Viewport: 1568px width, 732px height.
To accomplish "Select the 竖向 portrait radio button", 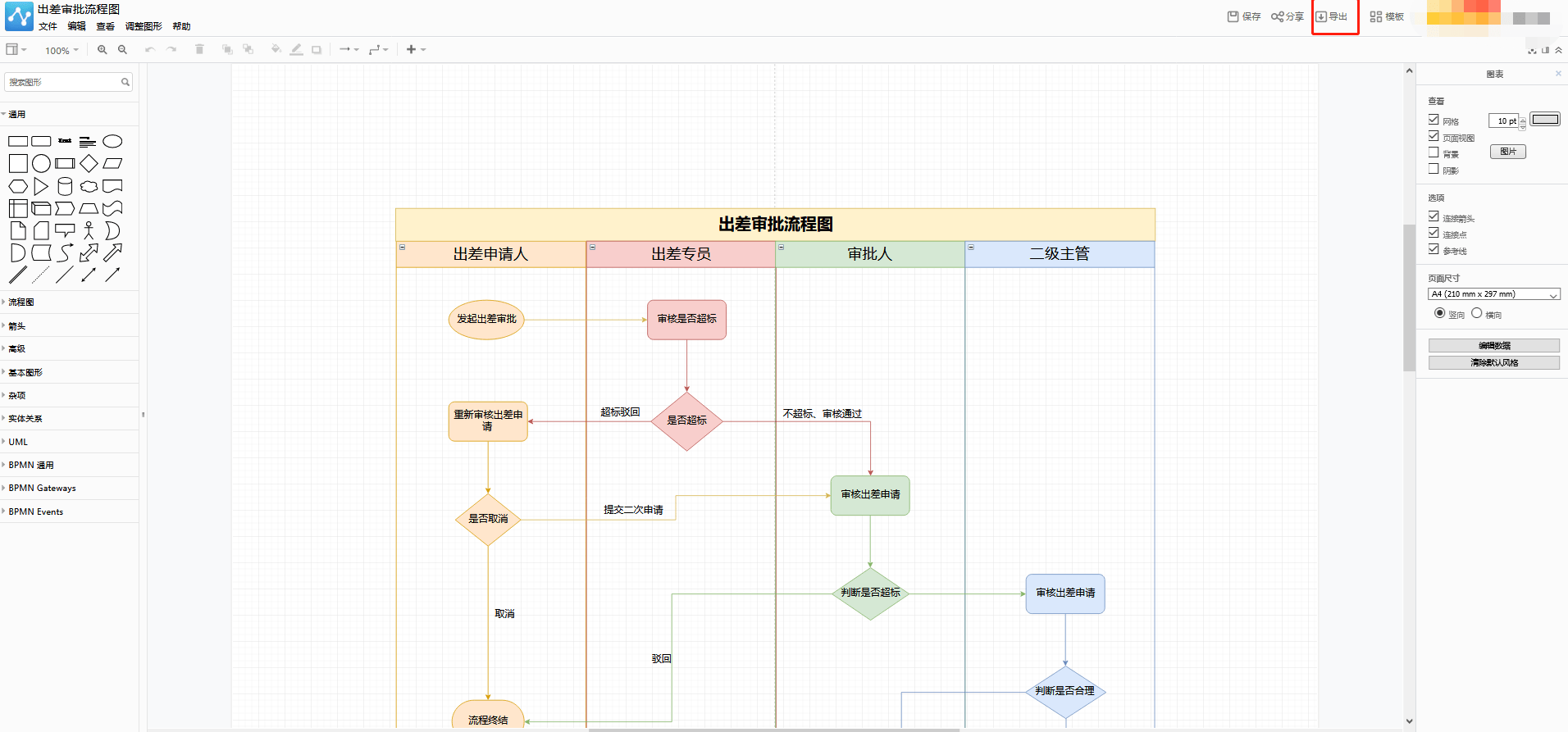I will pos(1439,313).
